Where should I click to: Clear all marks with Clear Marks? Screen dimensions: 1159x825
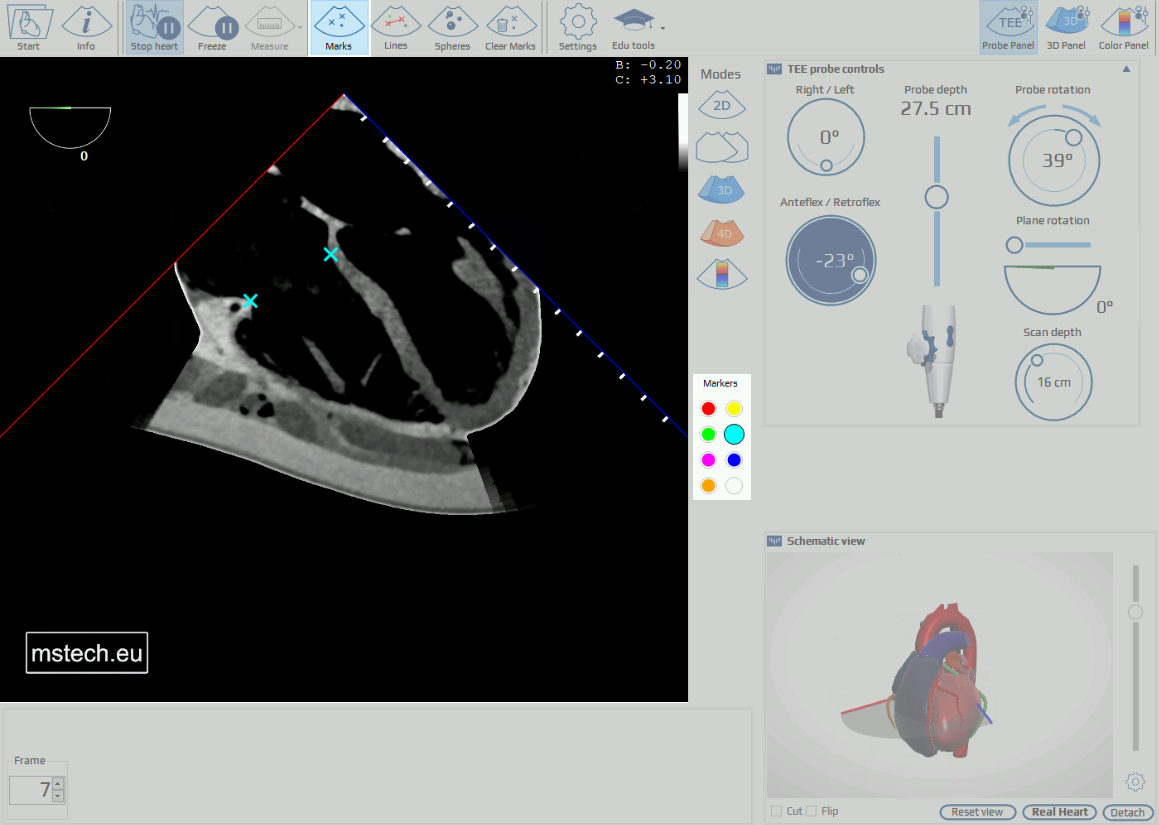(x=510, y=27)
